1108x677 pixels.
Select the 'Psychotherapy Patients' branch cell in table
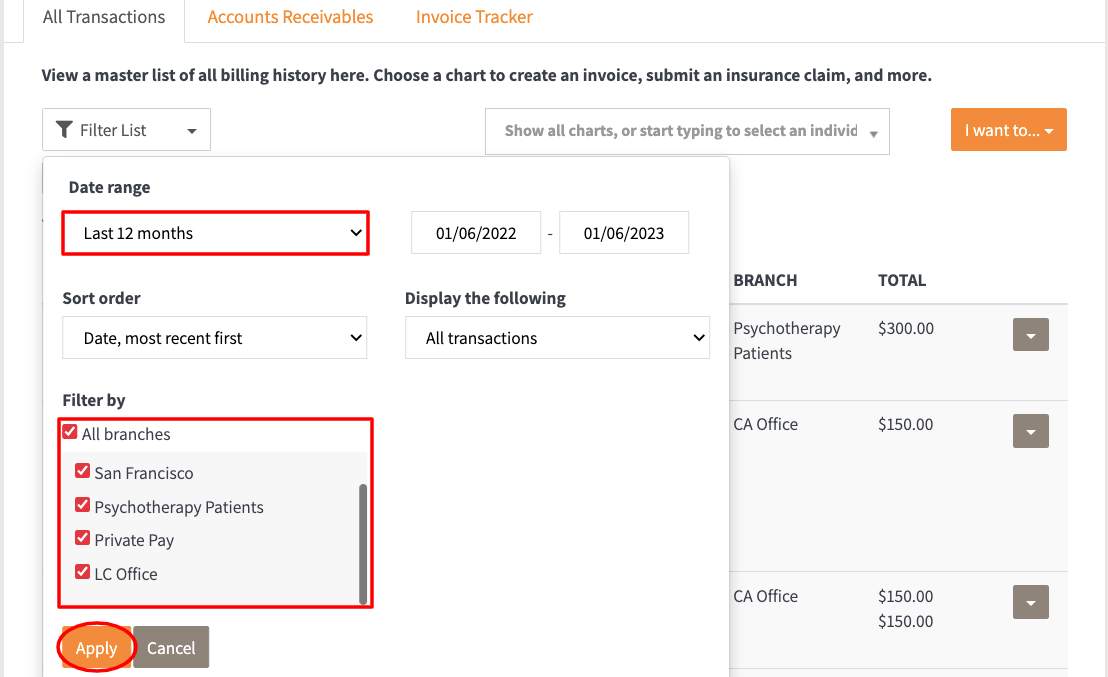[787, 341]
